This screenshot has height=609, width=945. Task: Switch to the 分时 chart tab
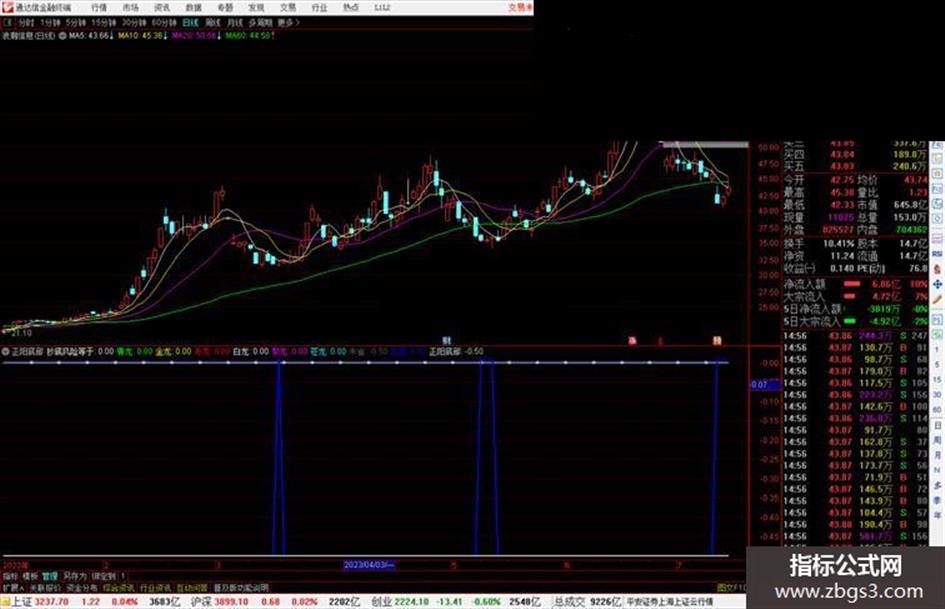(x=26, y=23)
